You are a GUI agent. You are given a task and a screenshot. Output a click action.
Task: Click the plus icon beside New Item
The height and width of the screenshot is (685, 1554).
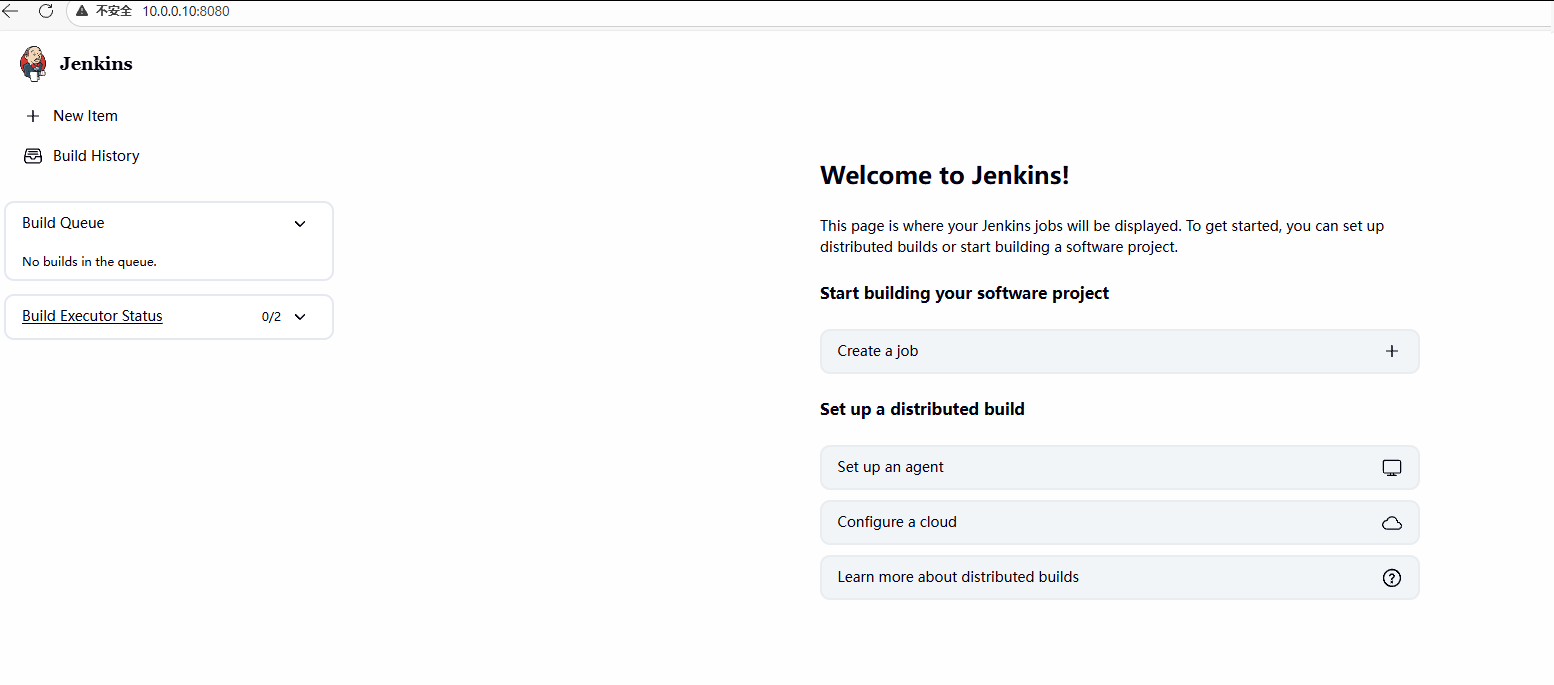[x=33, y=116]
